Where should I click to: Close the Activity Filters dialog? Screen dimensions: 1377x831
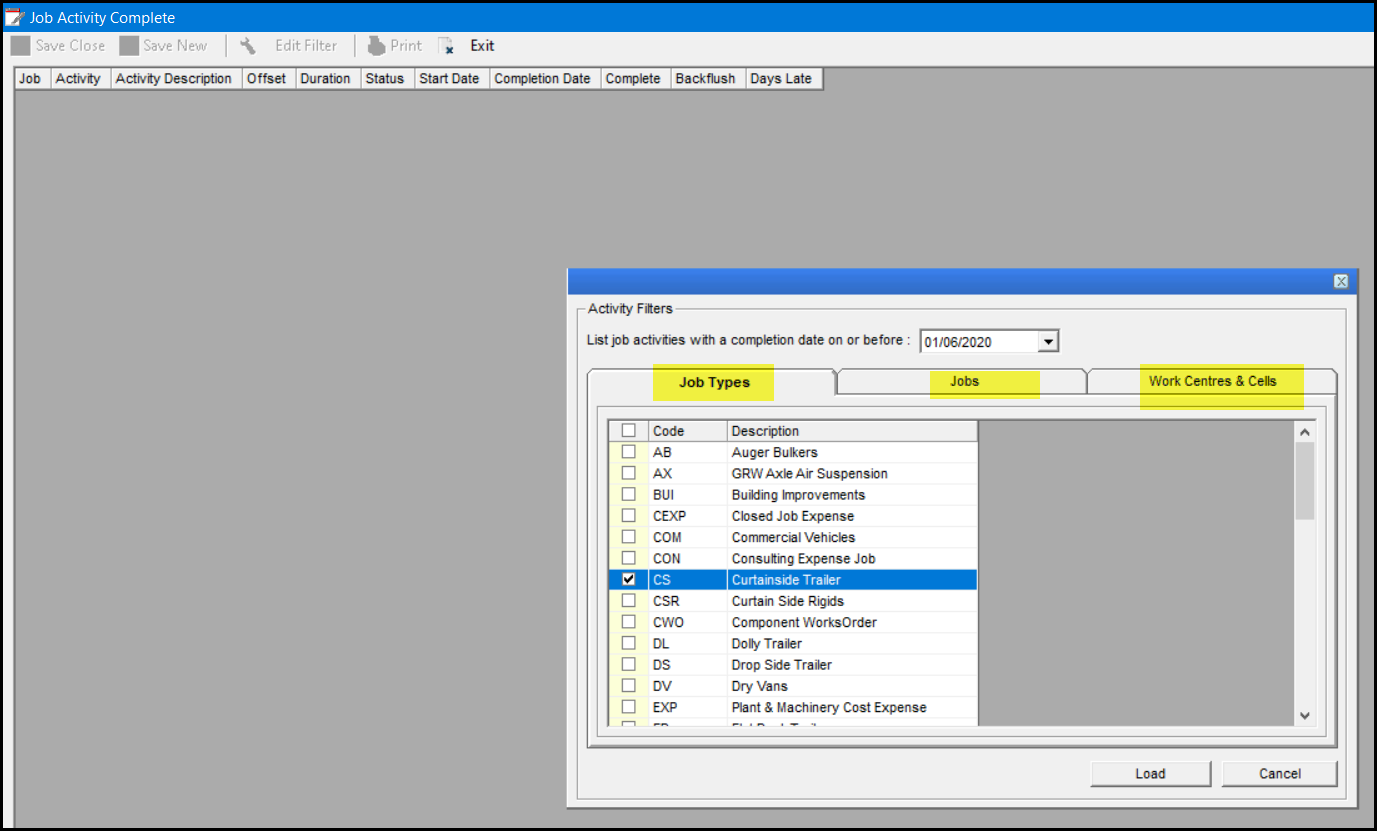(x=1341, y=281)
